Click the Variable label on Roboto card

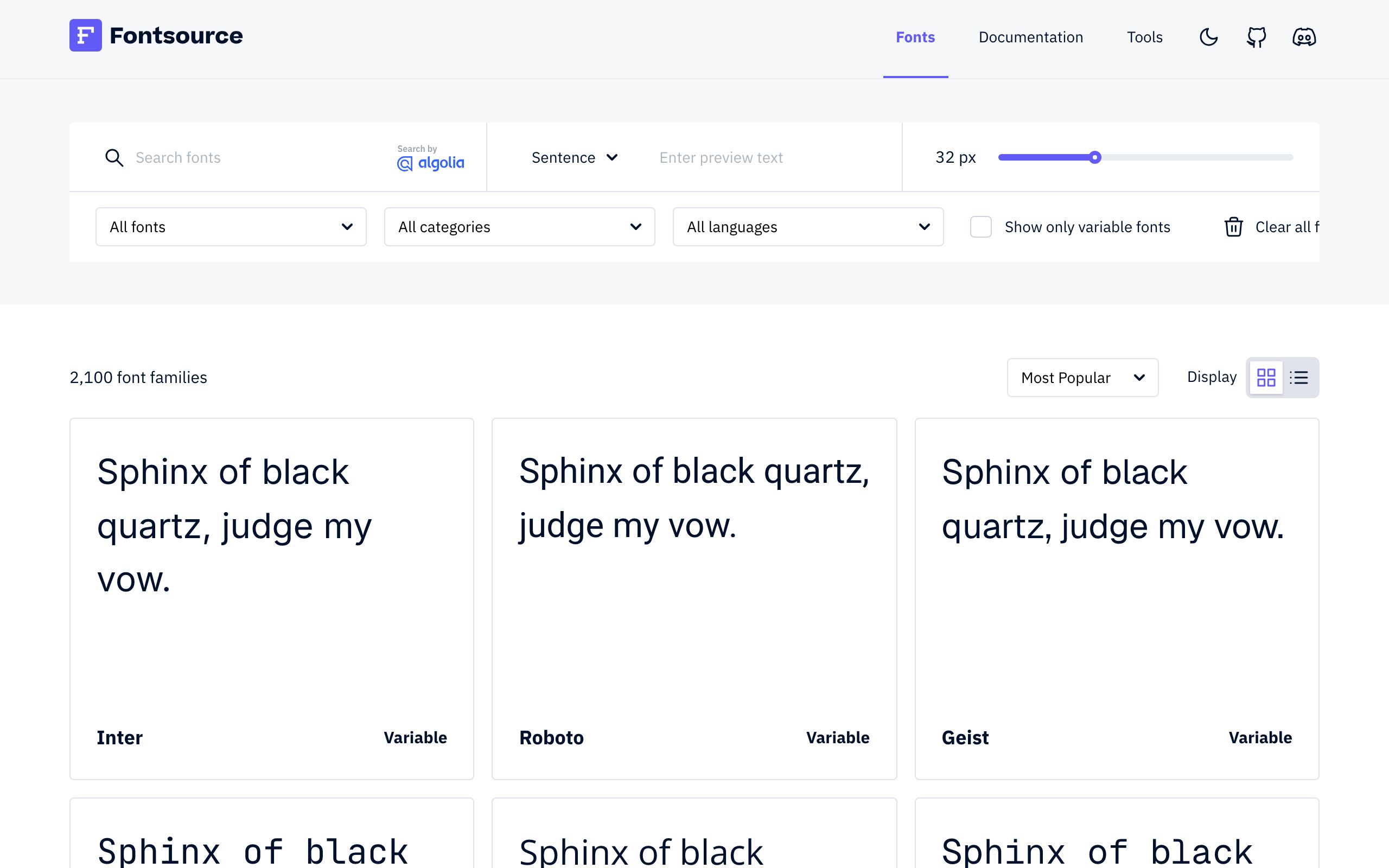[x=837, y=737]
